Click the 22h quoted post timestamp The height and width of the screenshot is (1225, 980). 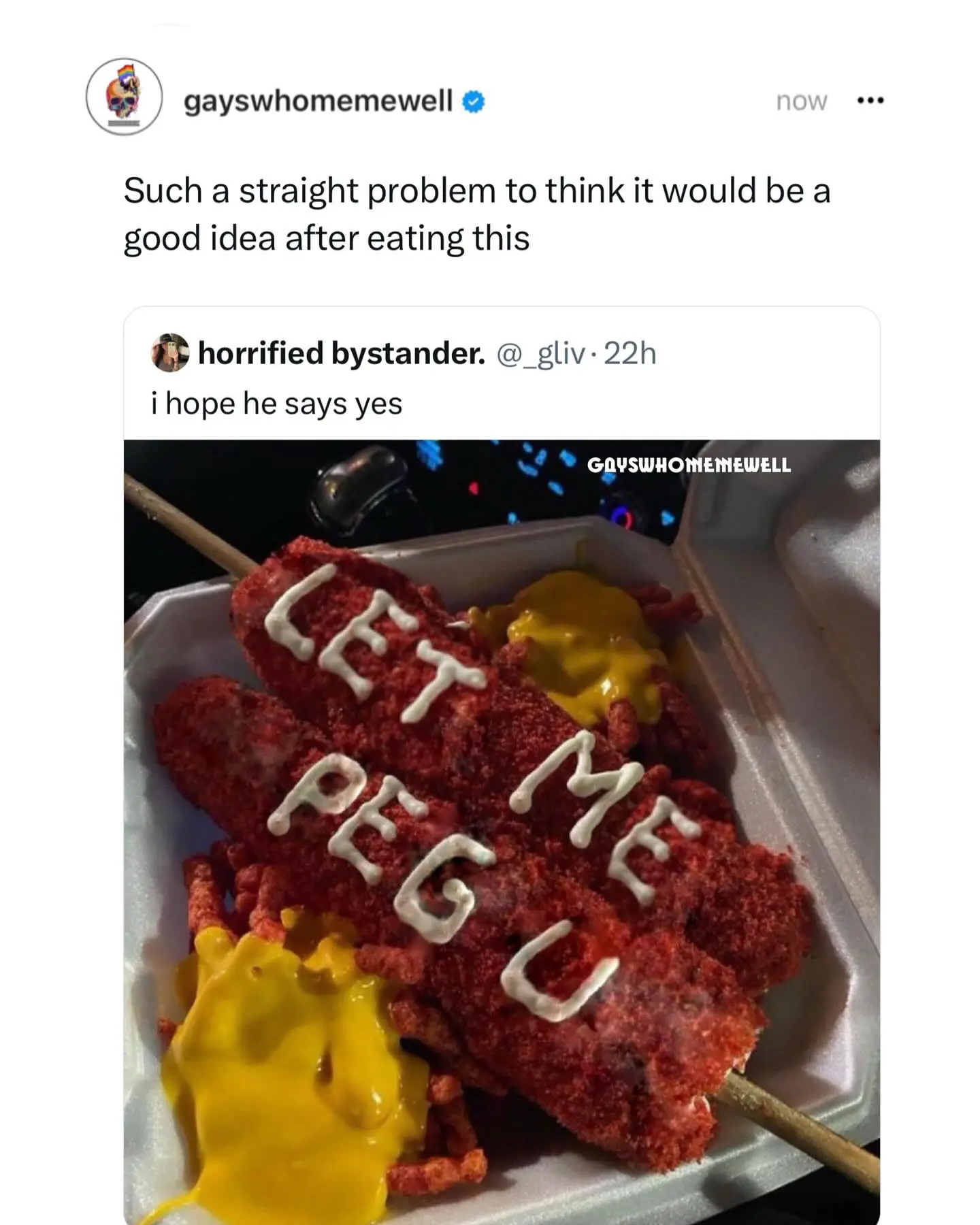[x=630, y=353]
